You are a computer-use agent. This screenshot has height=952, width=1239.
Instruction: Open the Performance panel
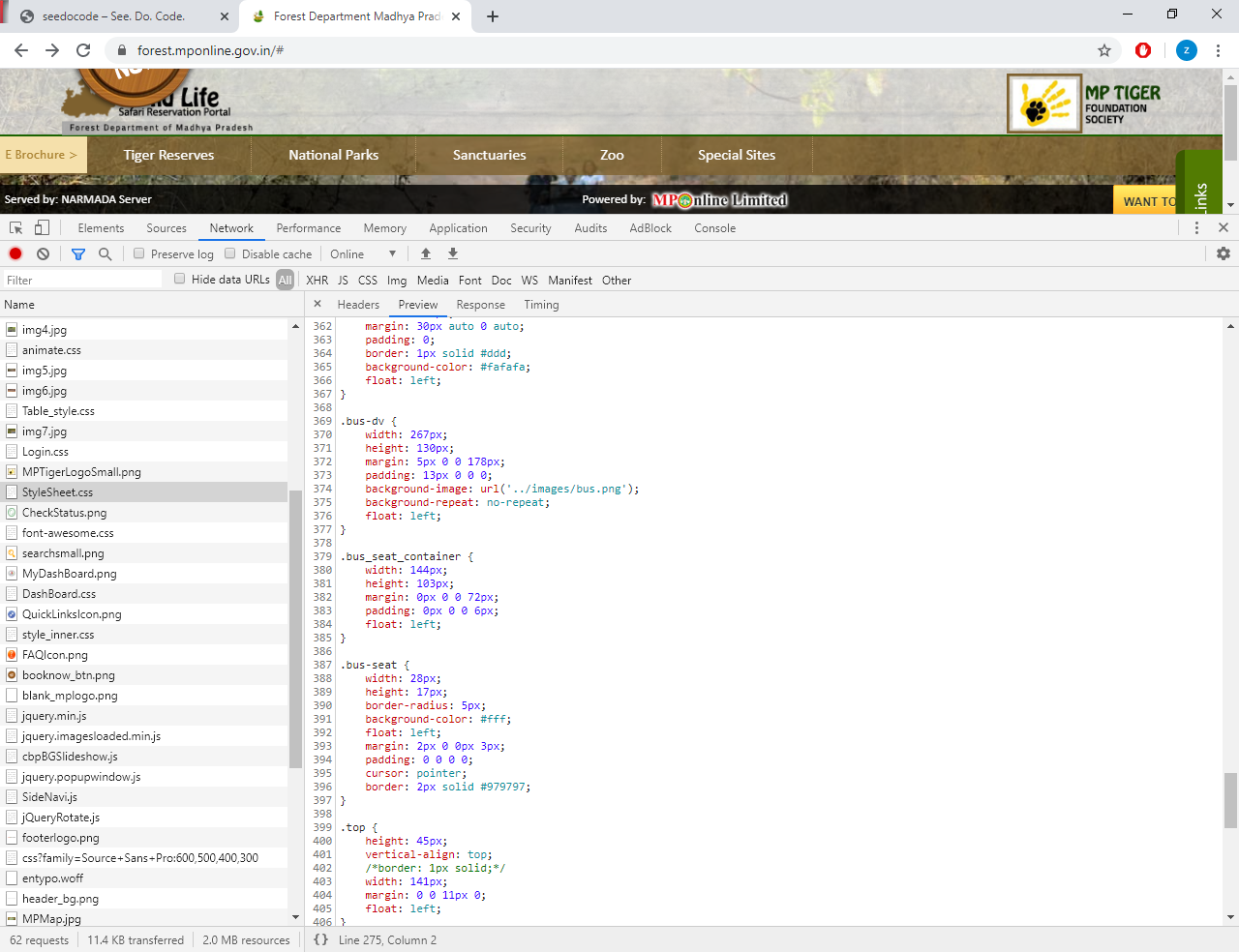click(309, 228)
